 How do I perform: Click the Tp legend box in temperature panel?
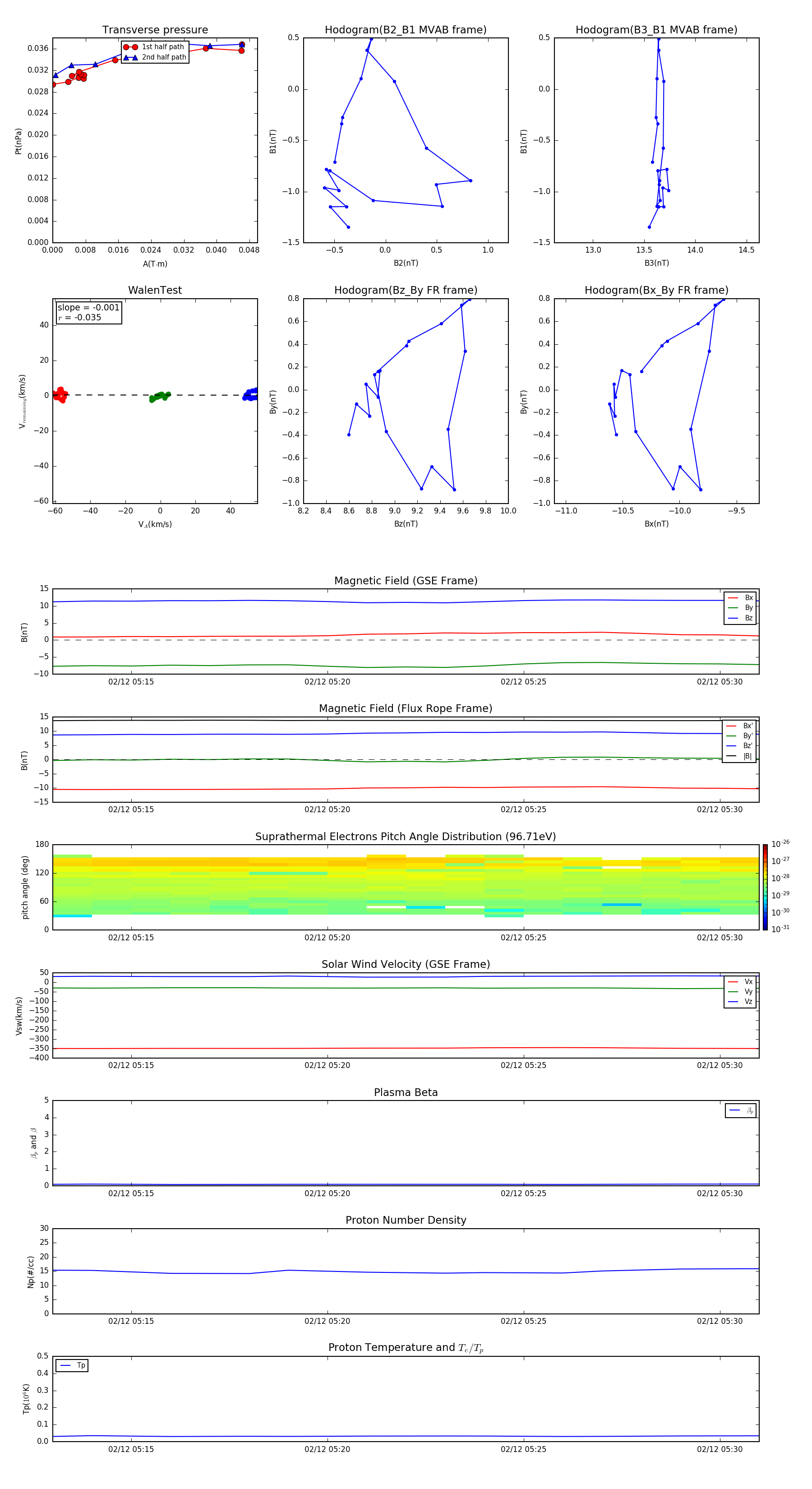(72, 1365)
